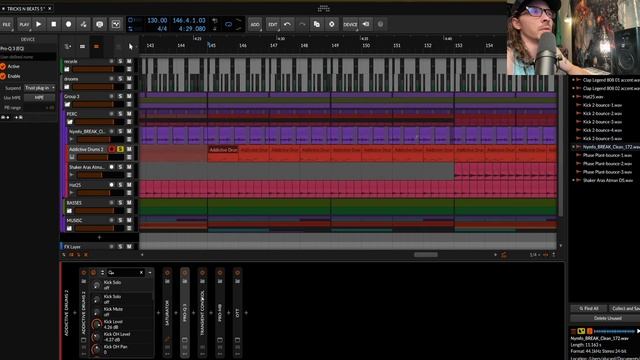Start playback with the transport play button
This screenshot has height=360, width=640.
click(x=39, y=24)
